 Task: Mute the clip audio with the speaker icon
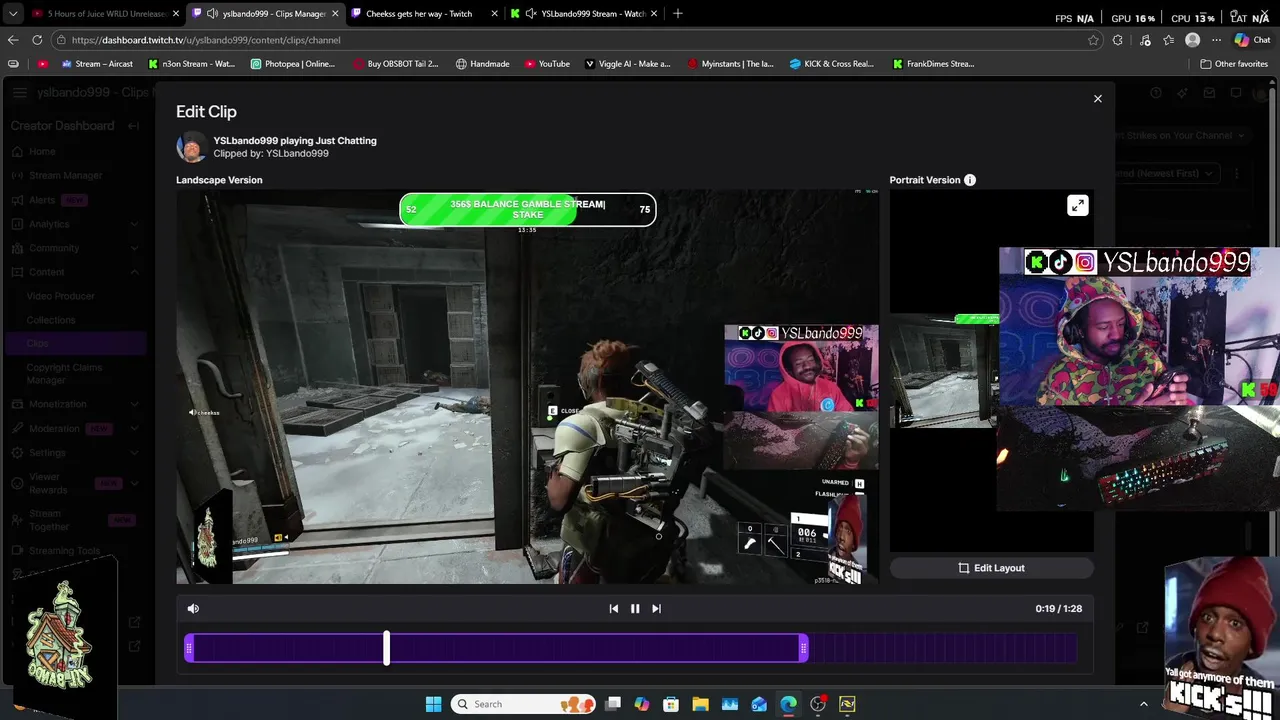193,608
